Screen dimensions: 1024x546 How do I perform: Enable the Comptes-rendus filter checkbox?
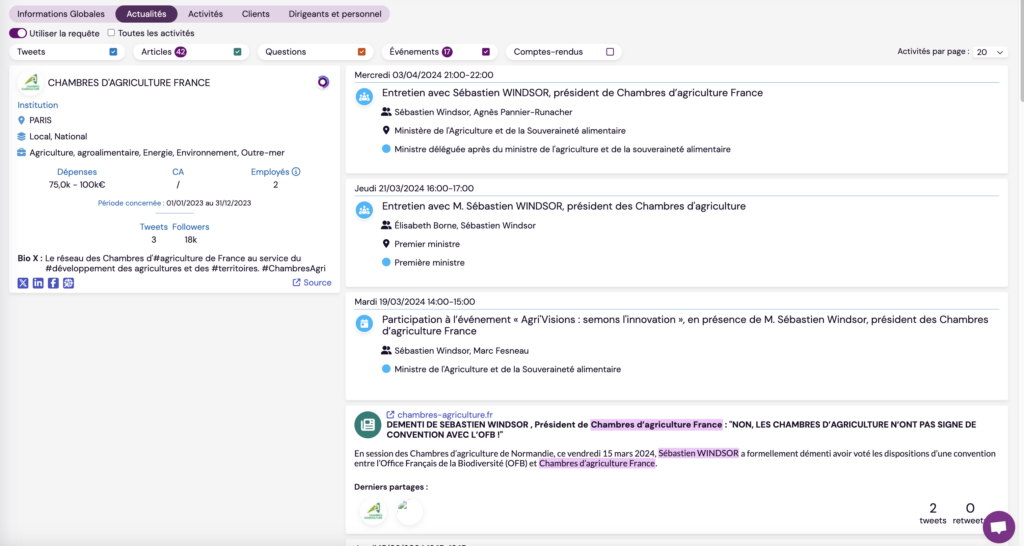pyautogui.click(x=610, y=52)
